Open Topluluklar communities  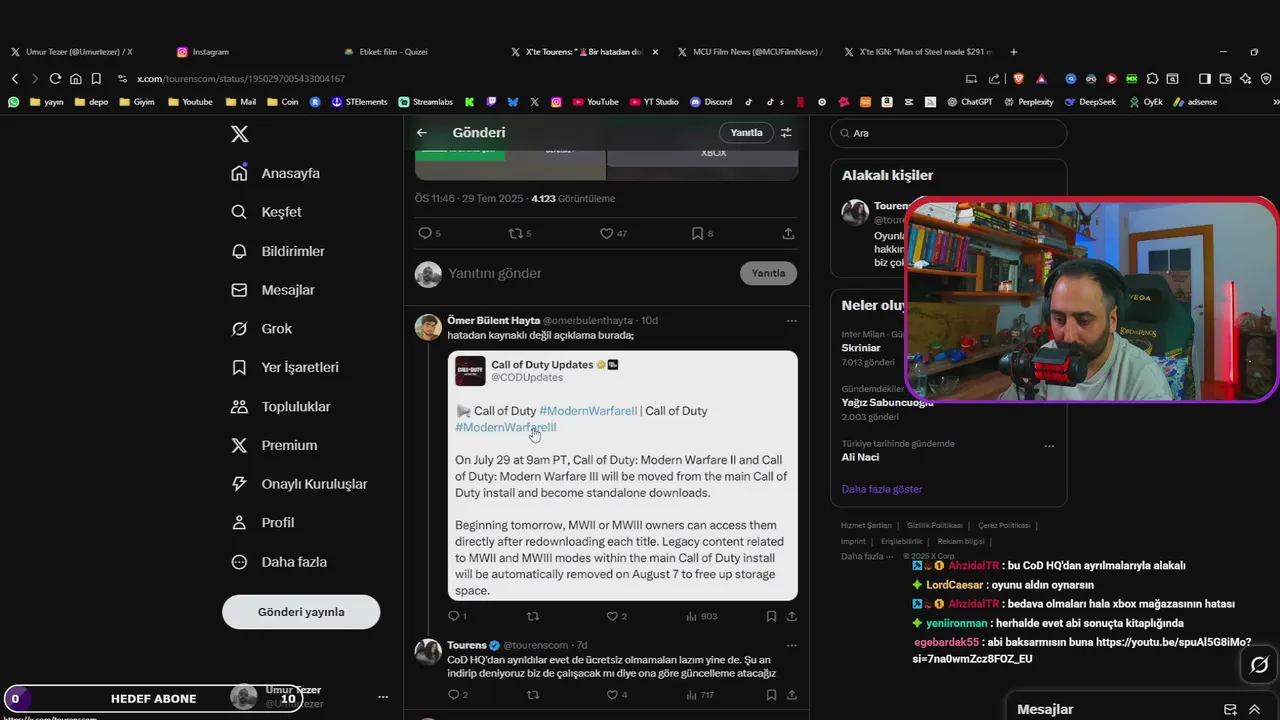[x=280, y=407]
